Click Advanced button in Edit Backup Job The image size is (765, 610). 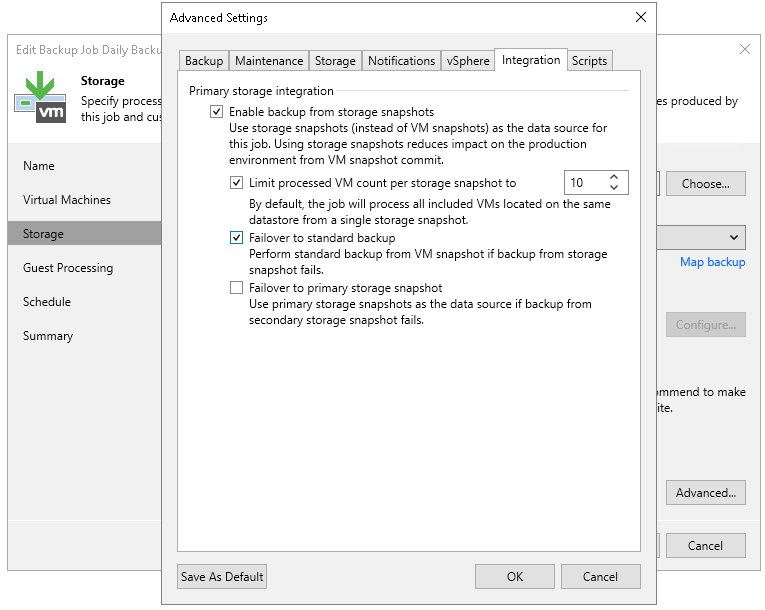point(706,493)
